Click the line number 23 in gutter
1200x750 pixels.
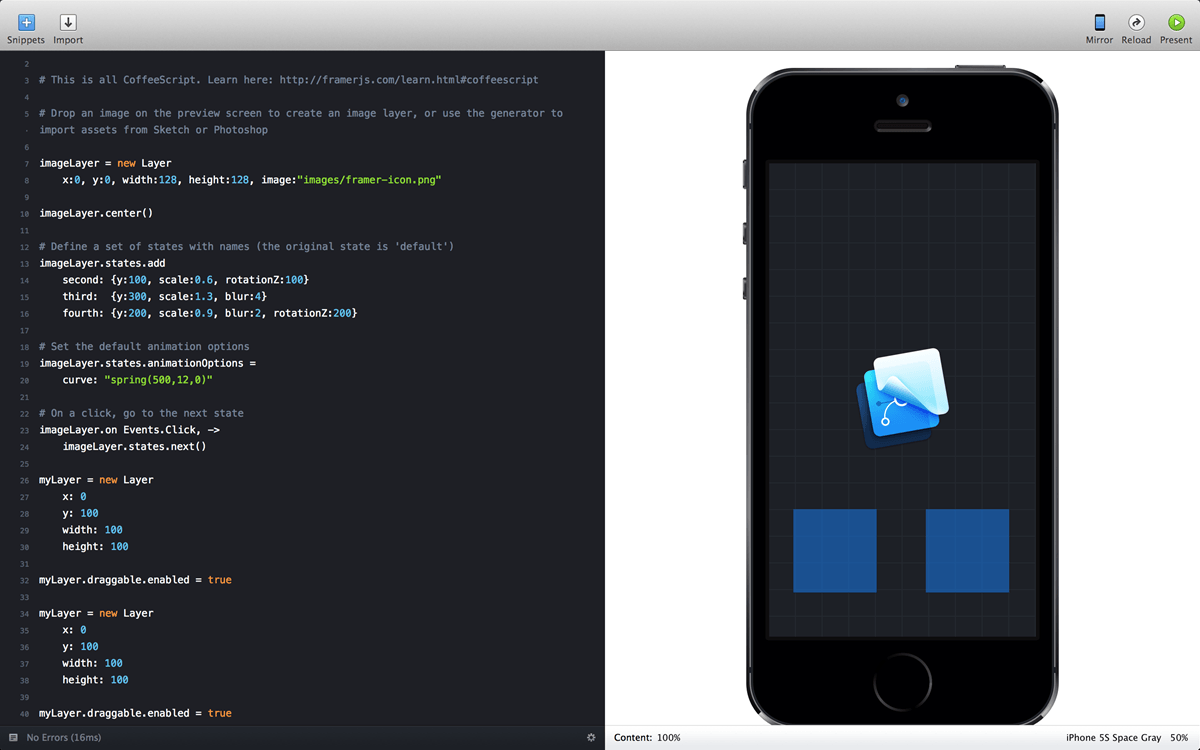coord(24,430)
